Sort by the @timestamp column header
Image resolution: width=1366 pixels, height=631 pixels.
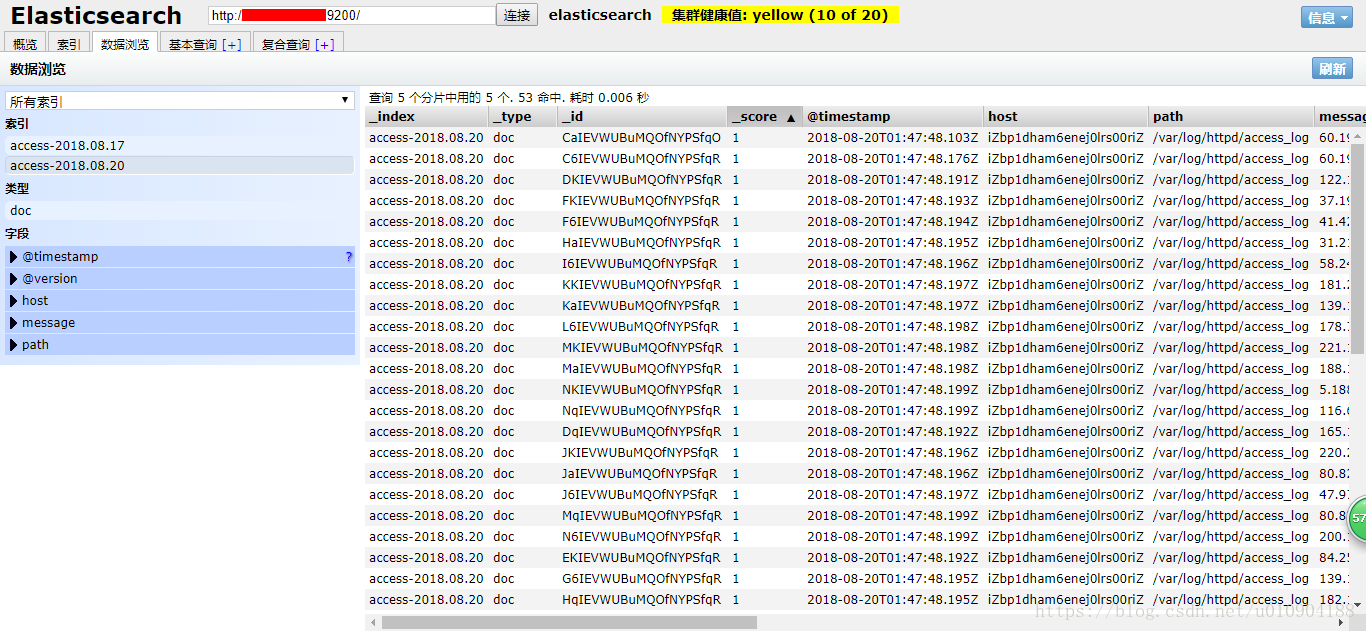click(x=893, y=116)
